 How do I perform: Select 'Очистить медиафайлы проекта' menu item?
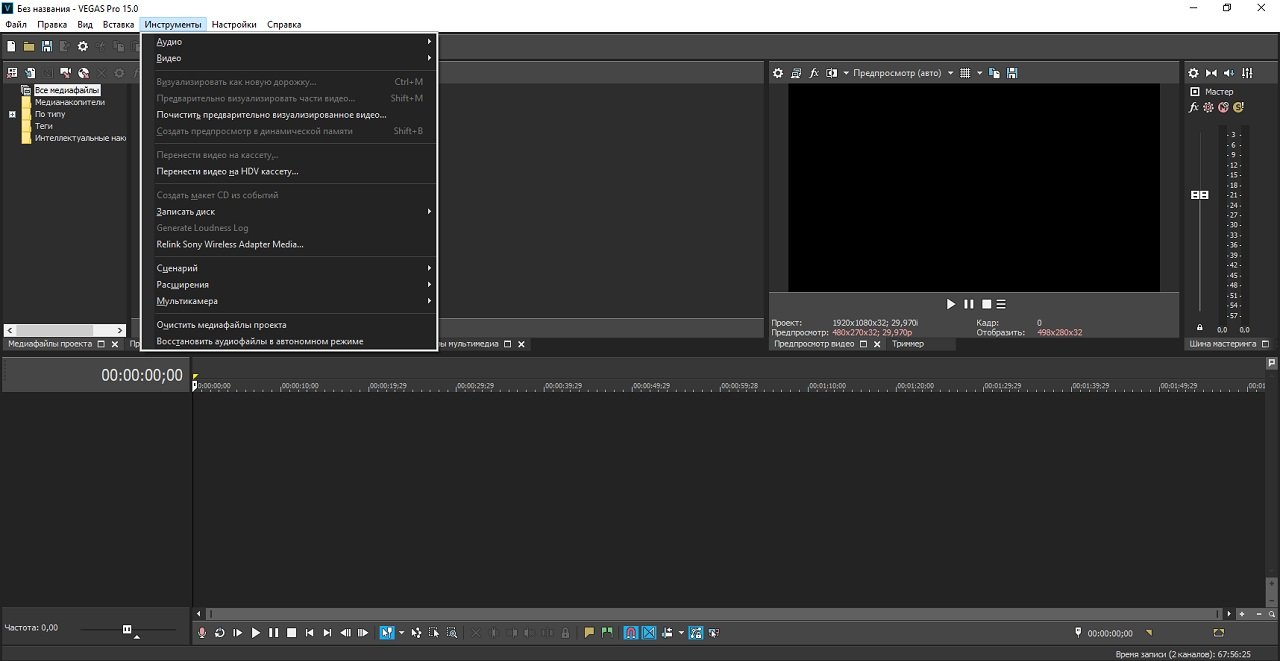[221, 325]
